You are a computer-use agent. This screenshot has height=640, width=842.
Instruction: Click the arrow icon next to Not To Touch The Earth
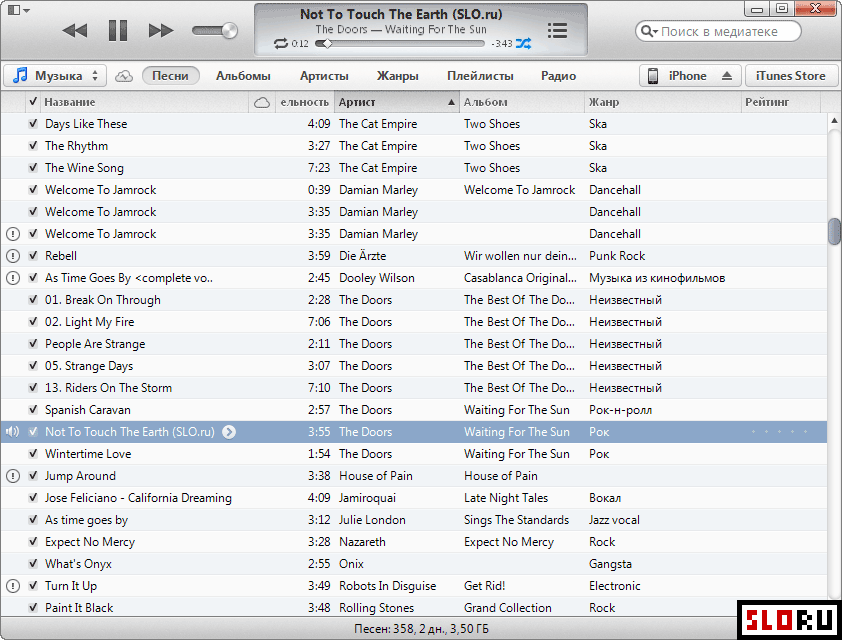click(229, 432)
